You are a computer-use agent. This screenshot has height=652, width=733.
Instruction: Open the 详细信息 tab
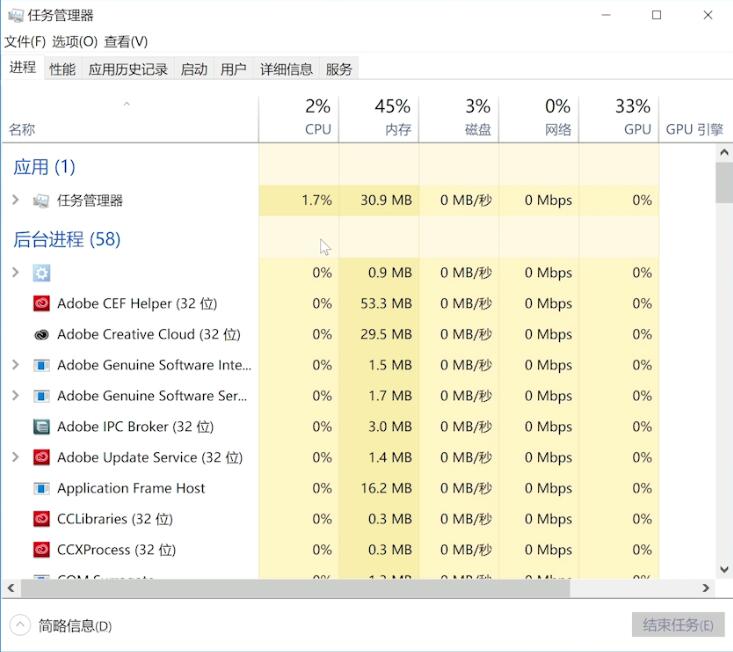(287, 70)
